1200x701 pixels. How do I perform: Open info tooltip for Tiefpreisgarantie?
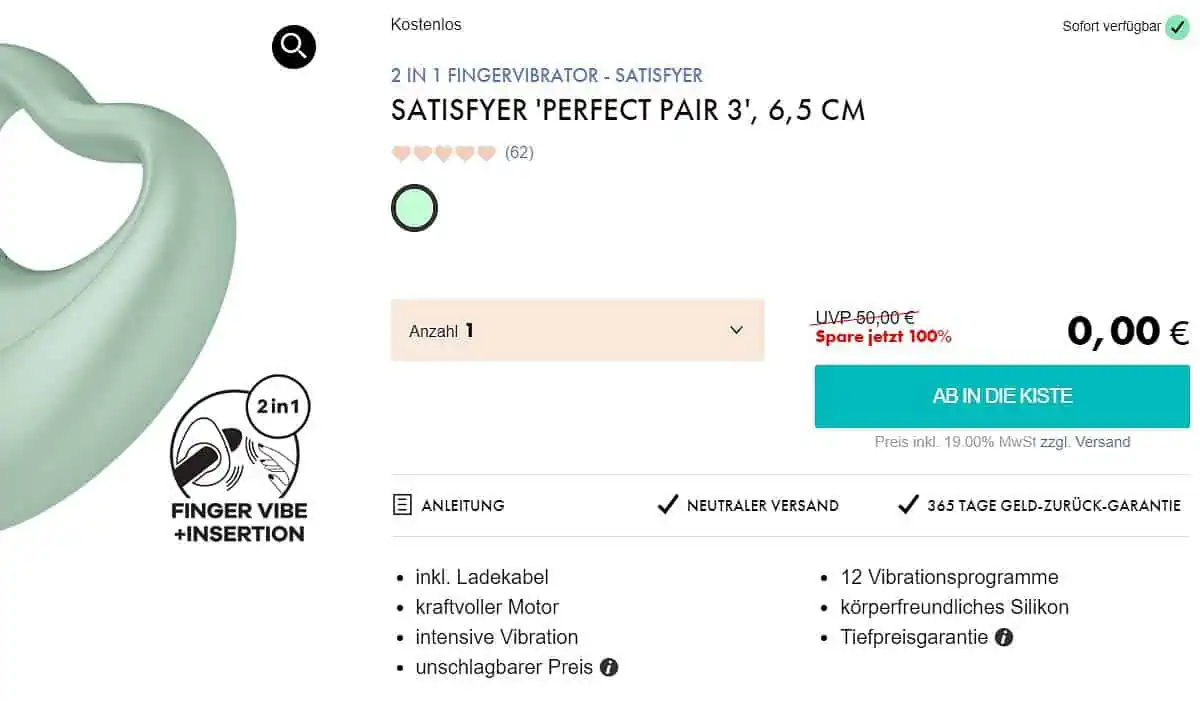[x=1003, y=637]
